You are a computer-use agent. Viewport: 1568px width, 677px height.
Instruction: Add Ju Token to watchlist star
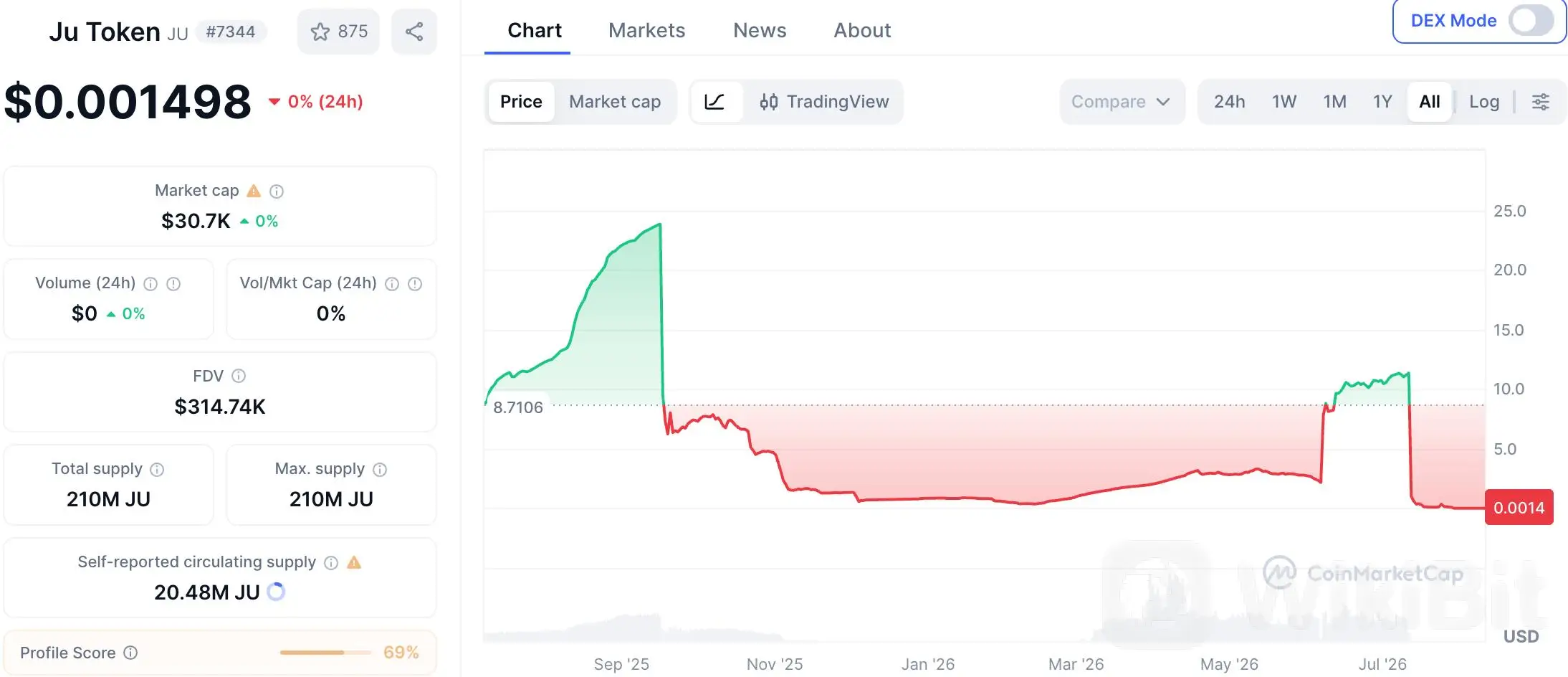(338, 32)
